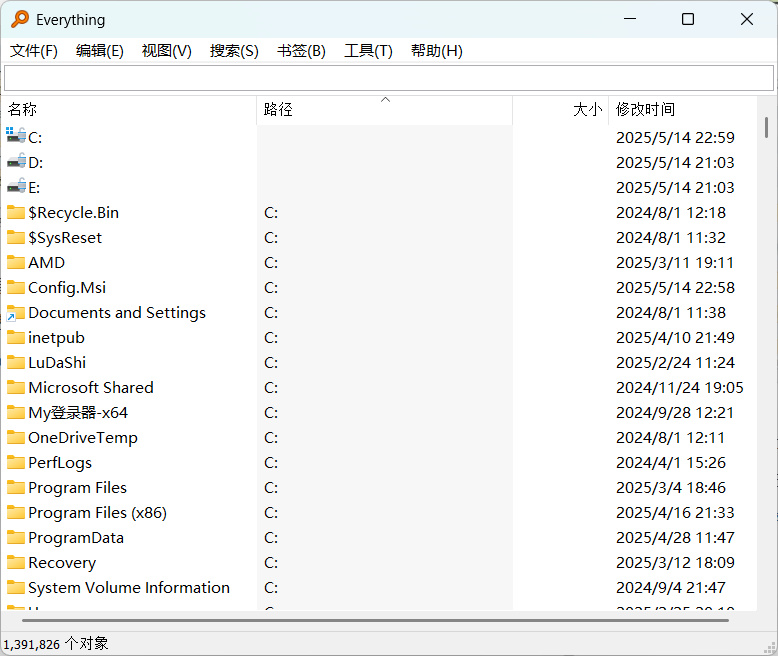
Task: Click the Documents and Settings shortcut icon
Action: pyautogui.click(x=16, y=313)
